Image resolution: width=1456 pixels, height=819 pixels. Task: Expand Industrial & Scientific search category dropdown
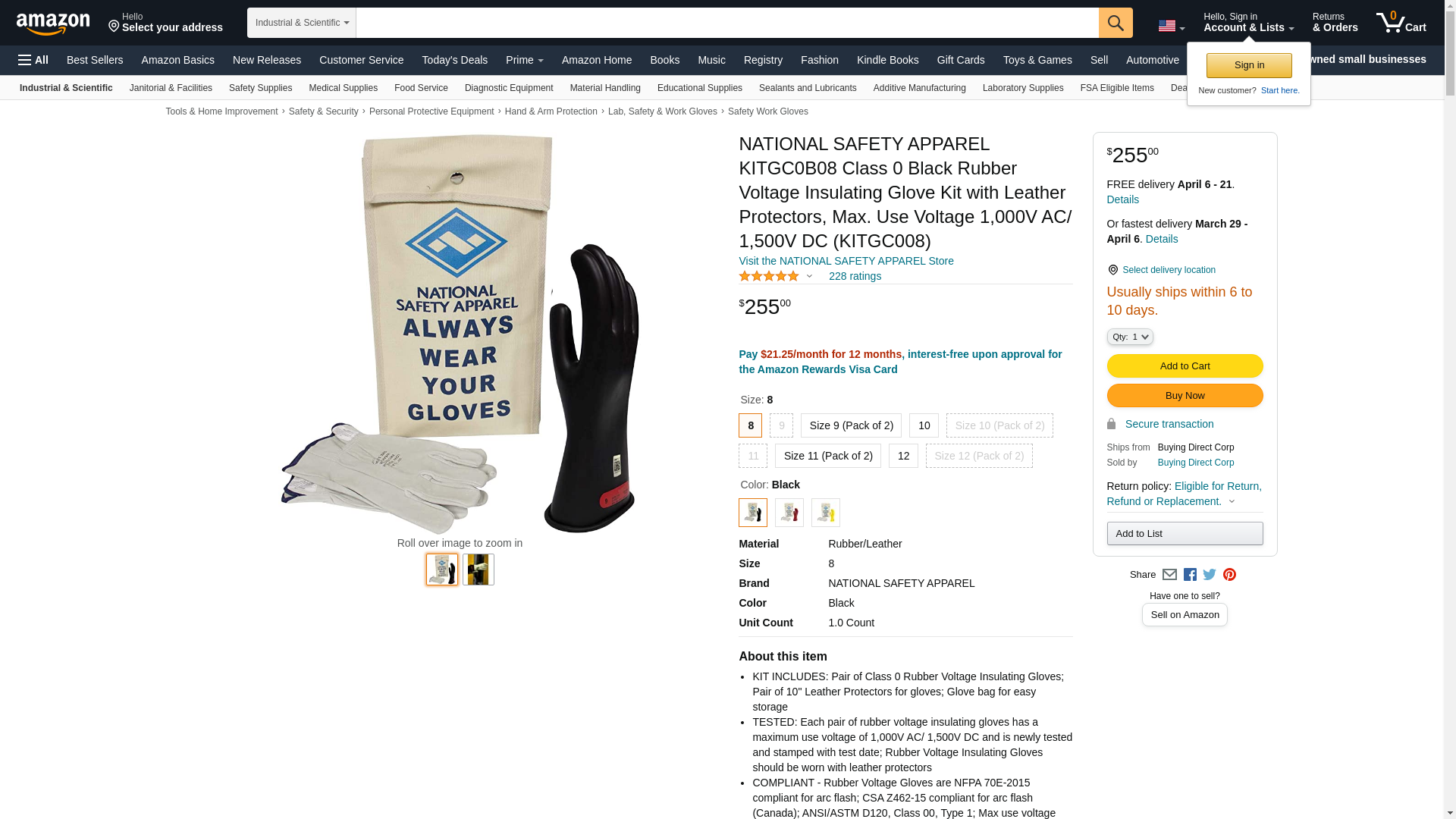[x=302, y=23]
